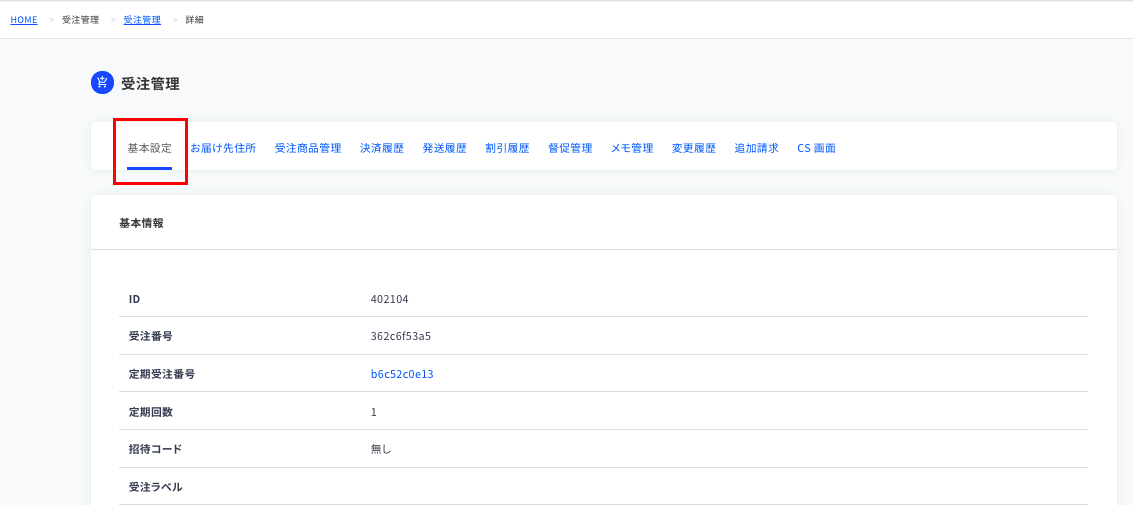Click the non-linked 受注管理 breadcrumb text
Image resolution: width=1133 pixels, height=505 pixels.
click(x=81, y=20)
